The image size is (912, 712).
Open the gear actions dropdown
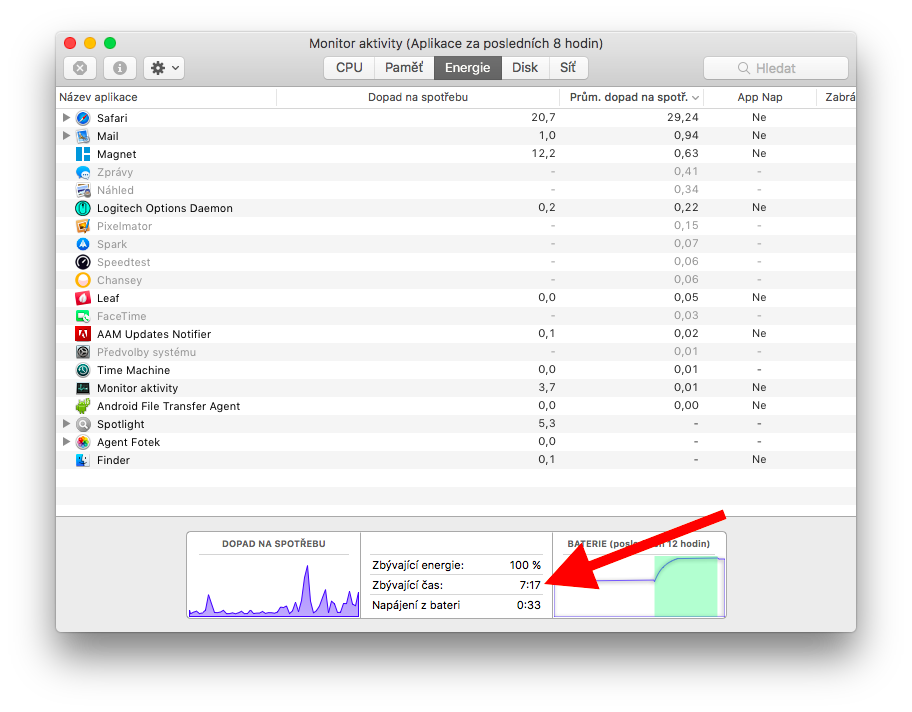coord(164,68)
